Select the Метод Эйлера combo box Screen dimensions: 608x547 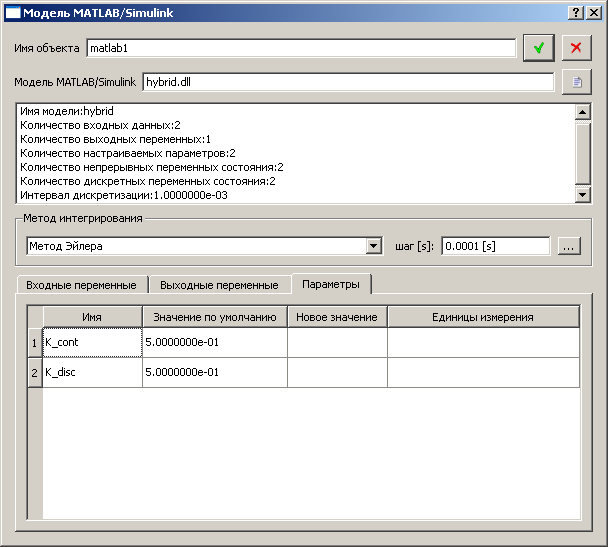click(204, 246)
